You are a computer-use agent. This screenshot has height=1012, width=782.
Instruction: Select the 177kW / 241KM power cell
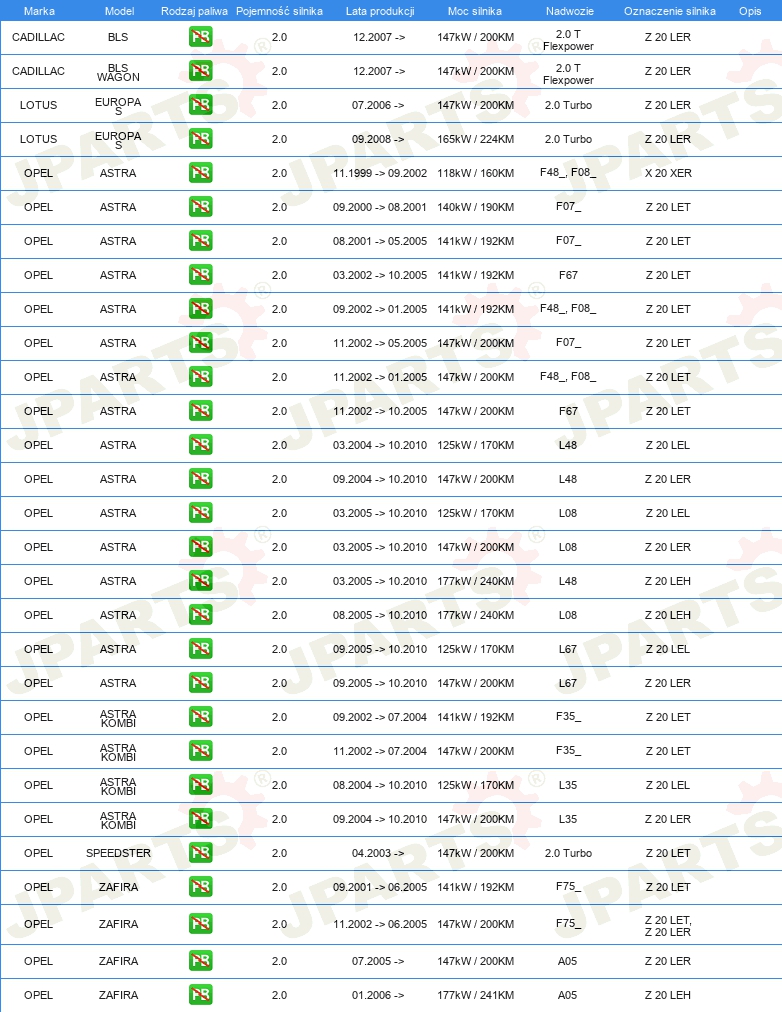[476, 995]
